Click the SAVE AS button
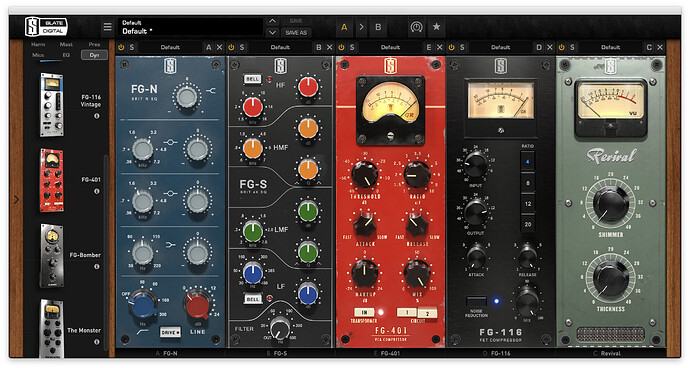This screenshot has width=690, height=368. tap(296, 33)
